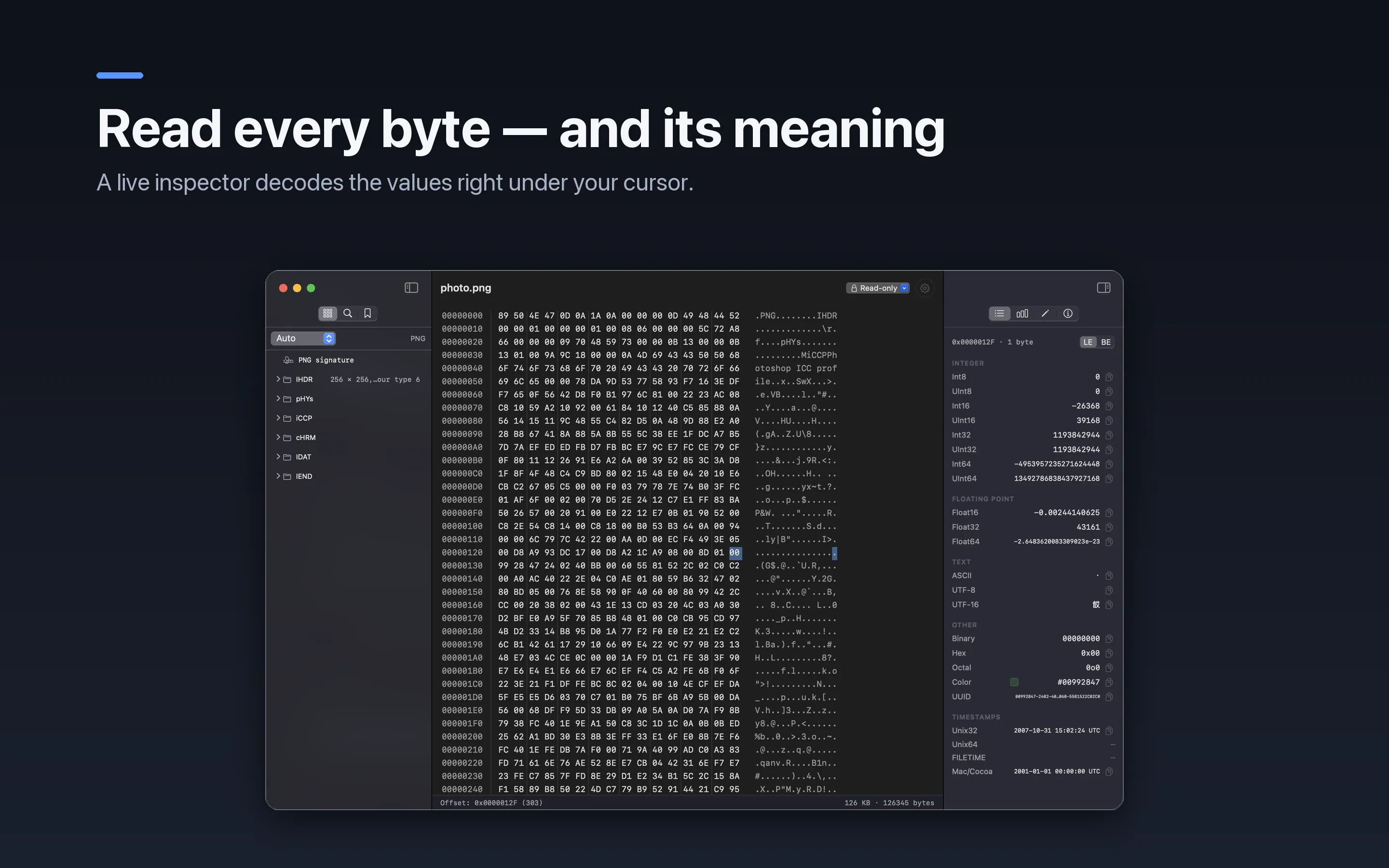Copy the Int8 value
Viewport: 1389px width, 868px height.
coord(1109,377)
